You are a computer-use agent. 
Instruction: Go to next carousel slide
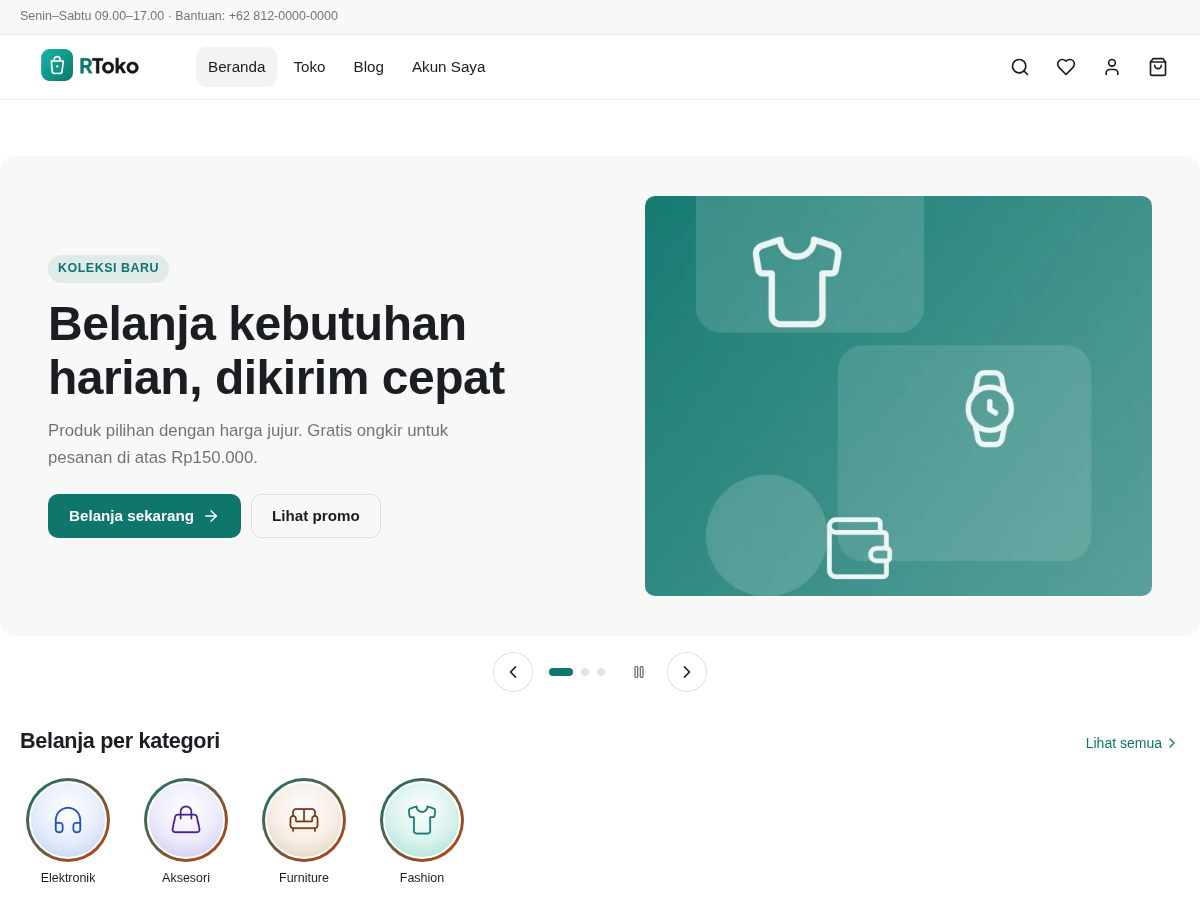pos(687,672)
